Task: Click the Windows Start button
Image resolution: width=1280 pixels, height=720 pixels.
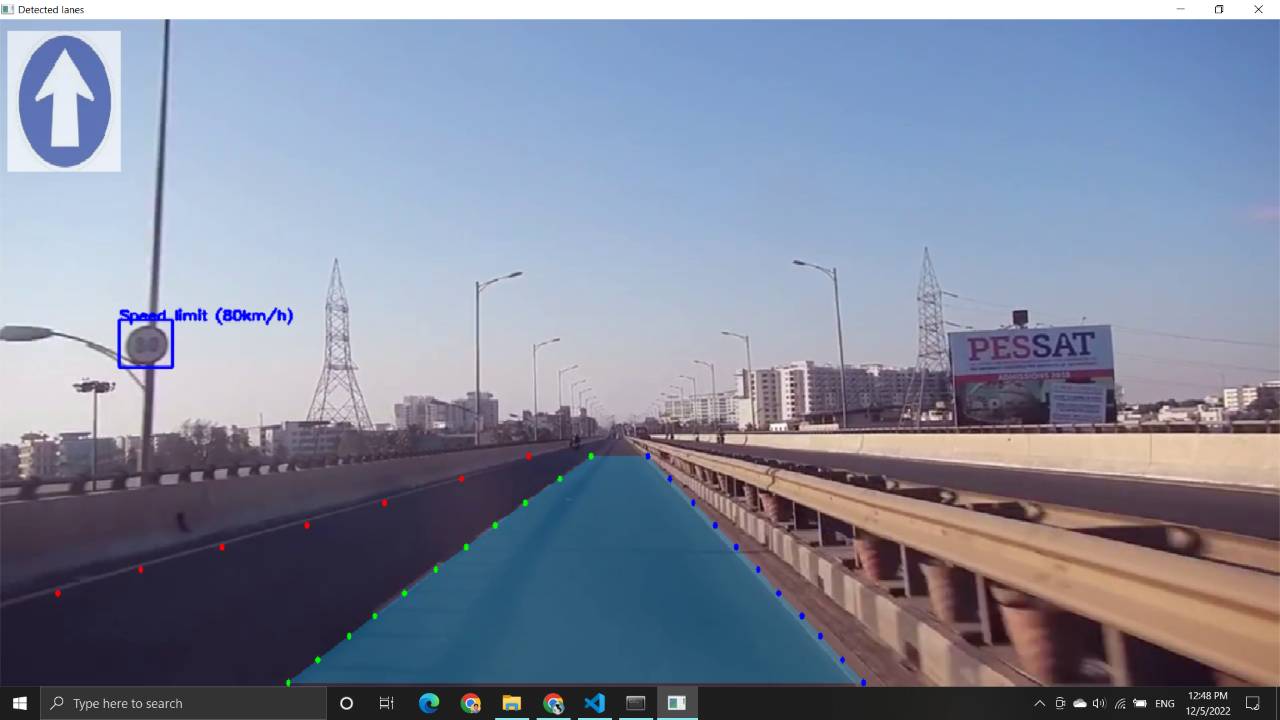Action: (x=18, y=703)
